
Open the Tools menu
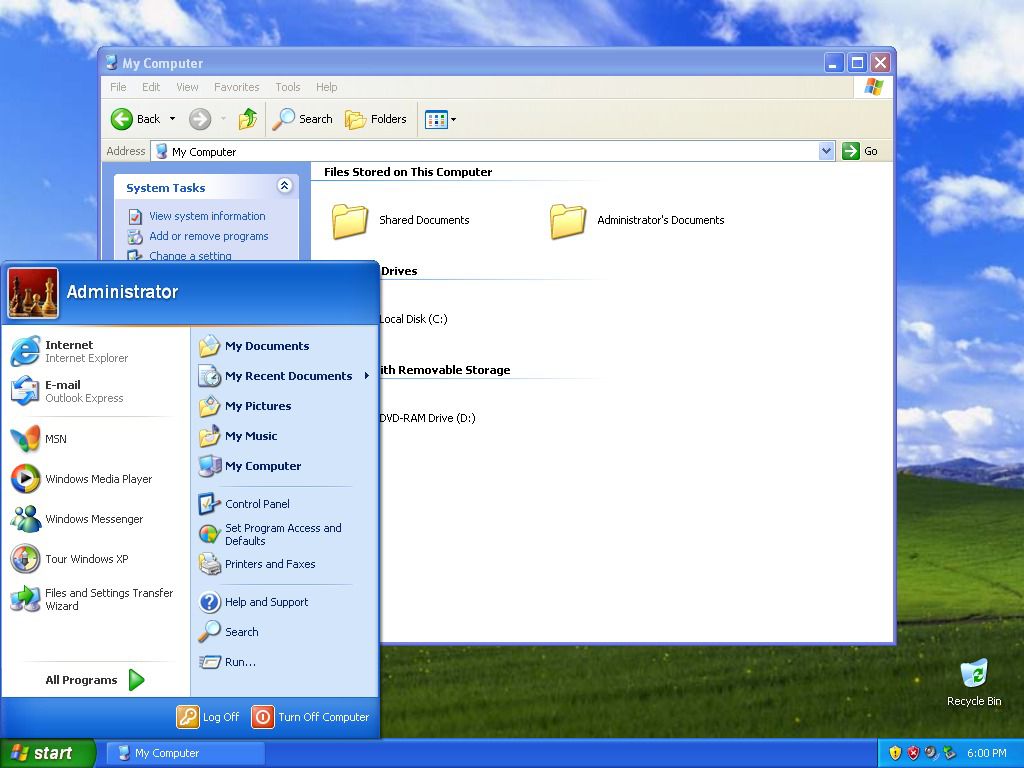287,87
